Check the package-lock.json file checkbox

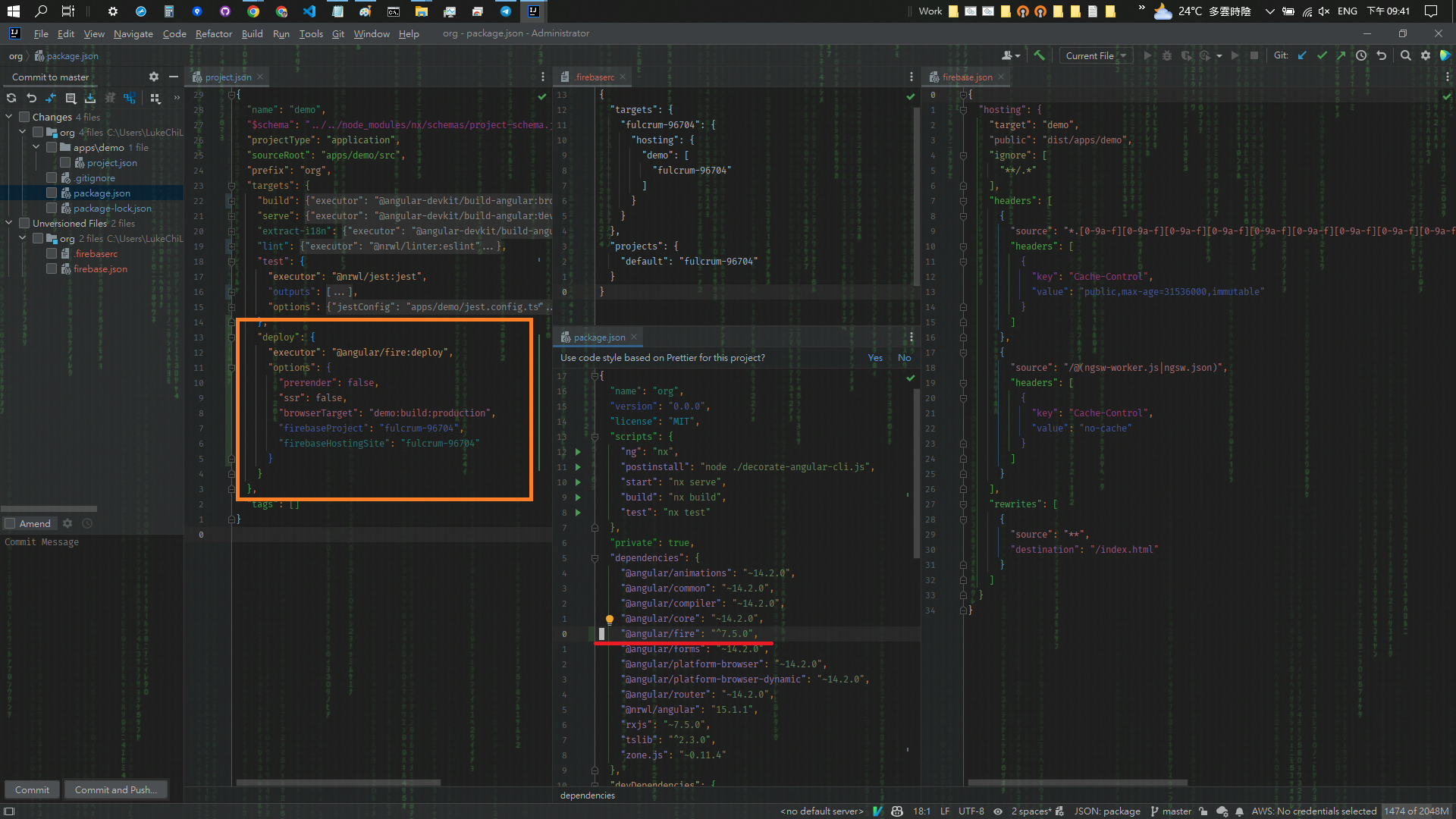pos(52,208)
